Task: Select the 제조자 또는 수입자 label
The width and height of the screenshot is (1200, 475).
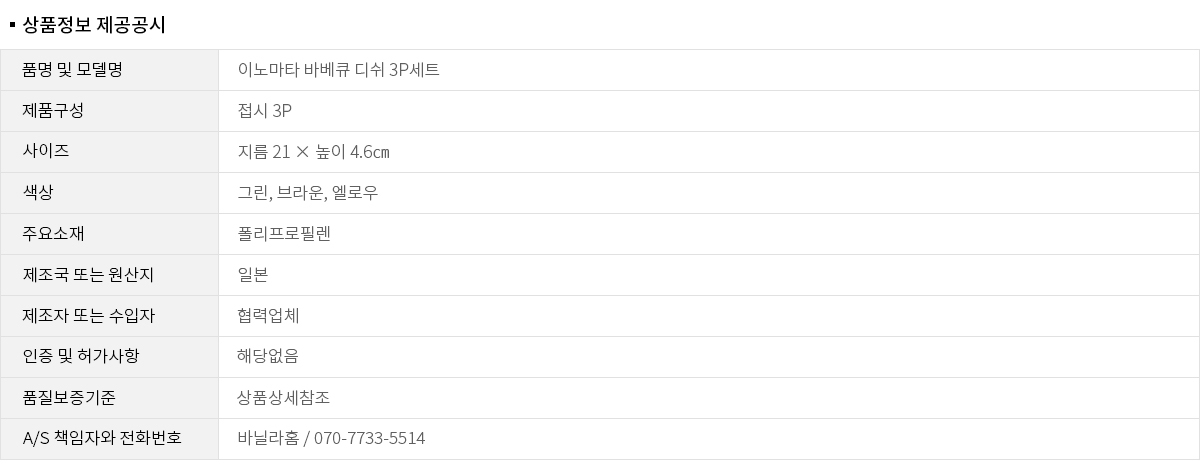Action: point(88,316)
